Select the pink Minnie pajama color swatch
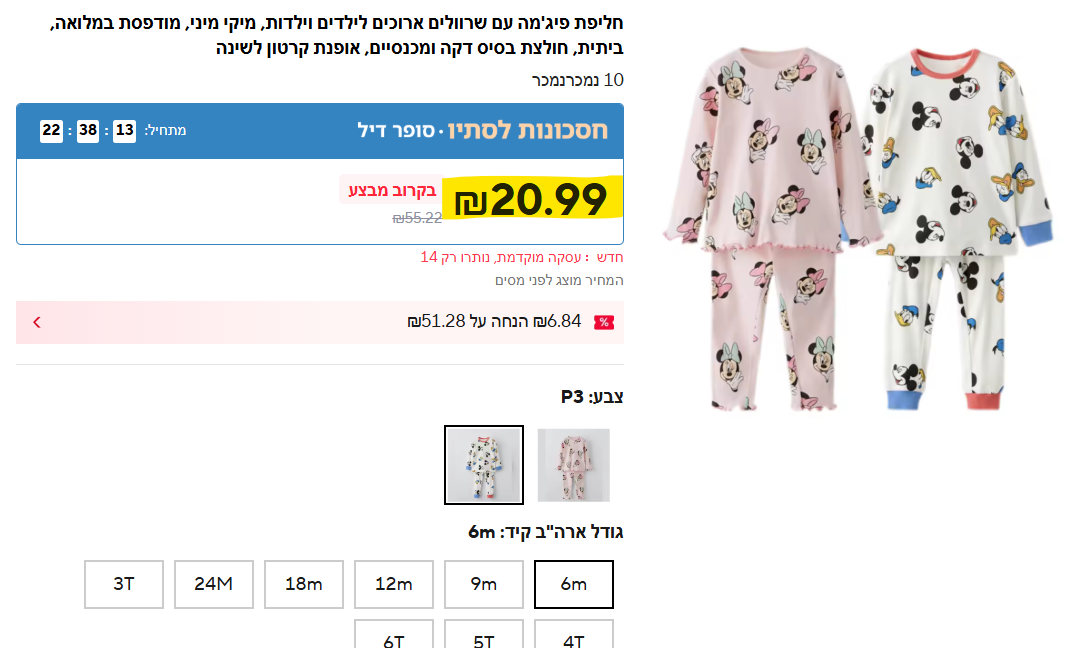 573,465
